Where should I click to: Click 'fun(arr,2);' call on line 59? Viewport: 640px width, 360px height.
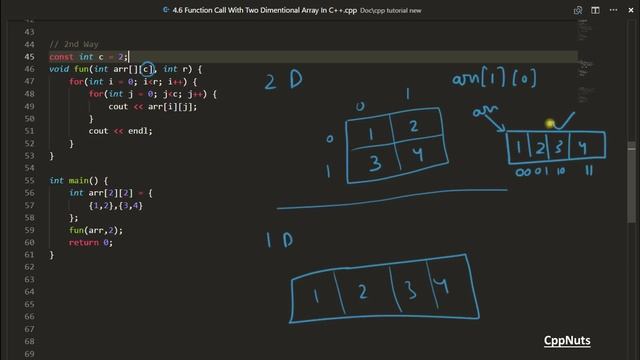coord(96,230)
